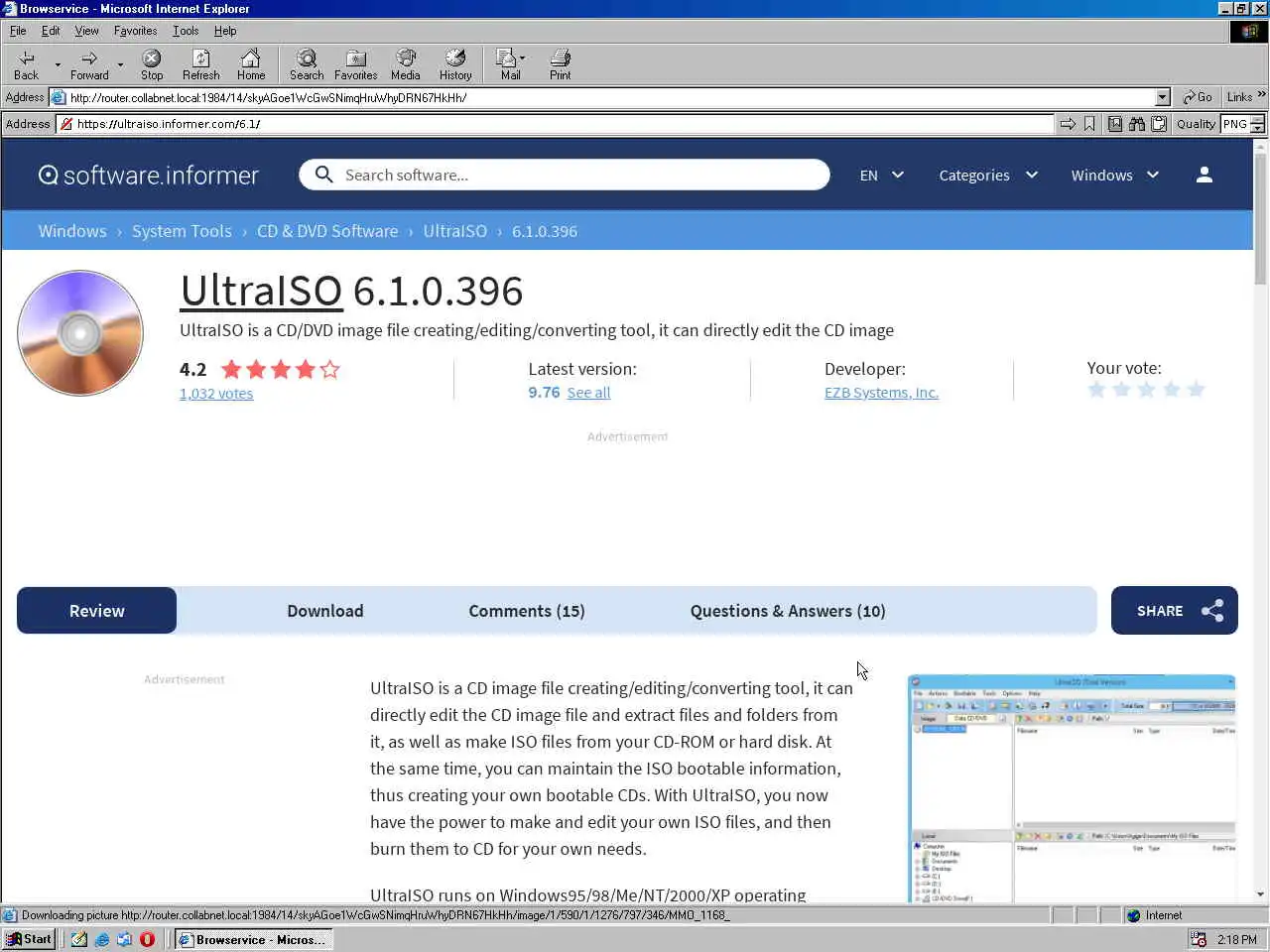Click the See all versions link

click(588, 393)
